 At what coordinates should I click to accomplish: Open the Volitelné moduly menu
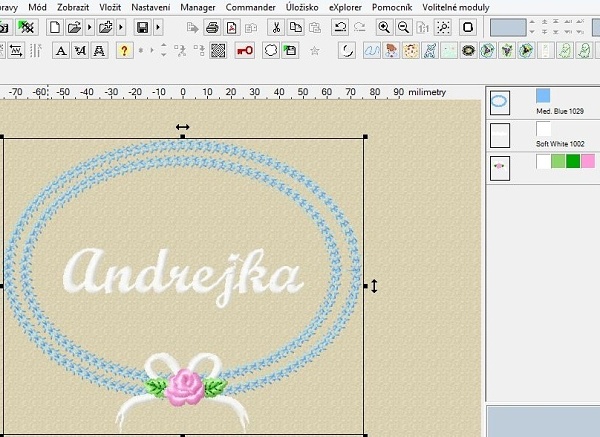[x=457, y=7]
